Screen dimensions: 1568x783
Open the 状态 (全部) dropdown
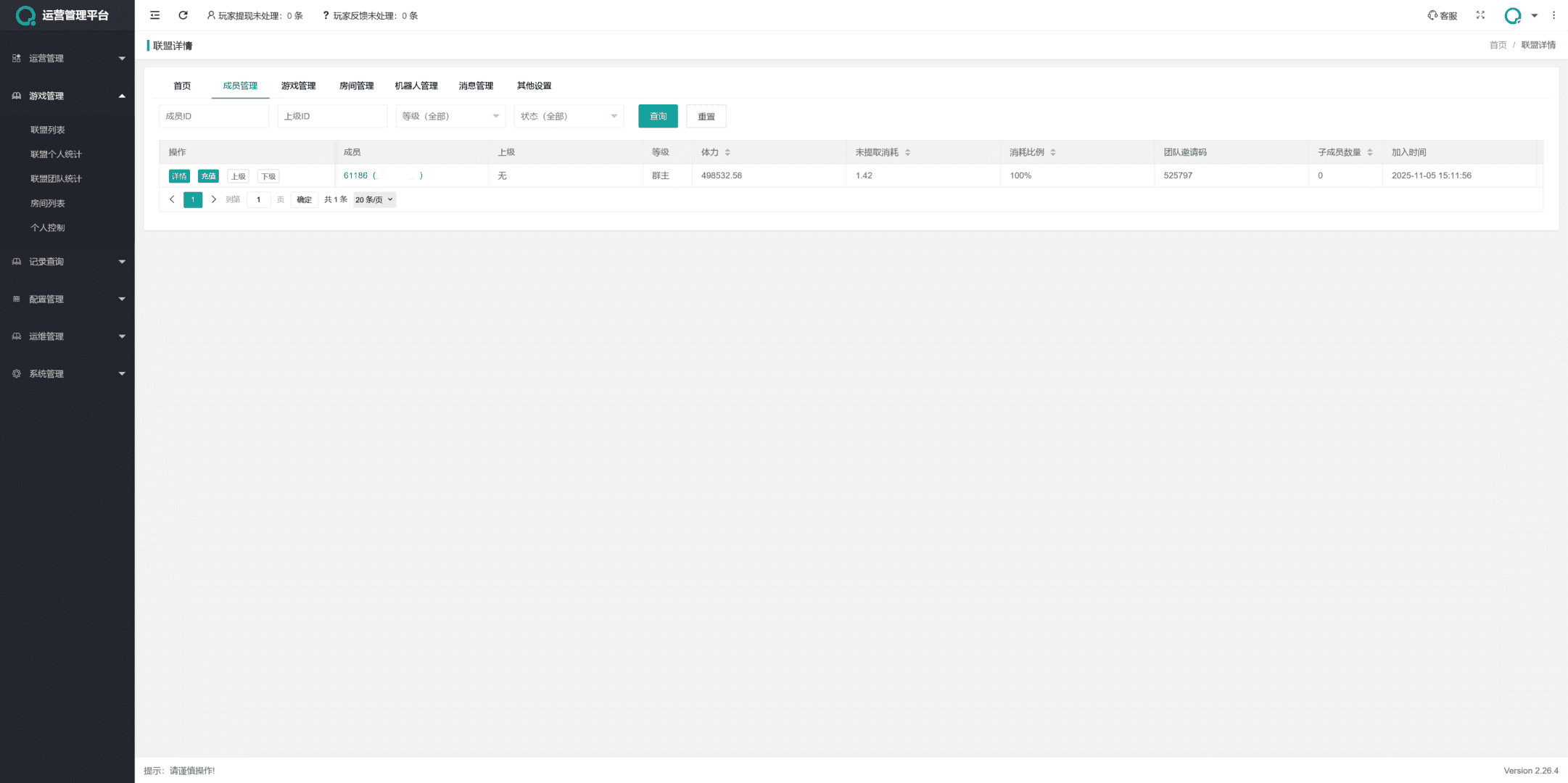tap(569, 116)
